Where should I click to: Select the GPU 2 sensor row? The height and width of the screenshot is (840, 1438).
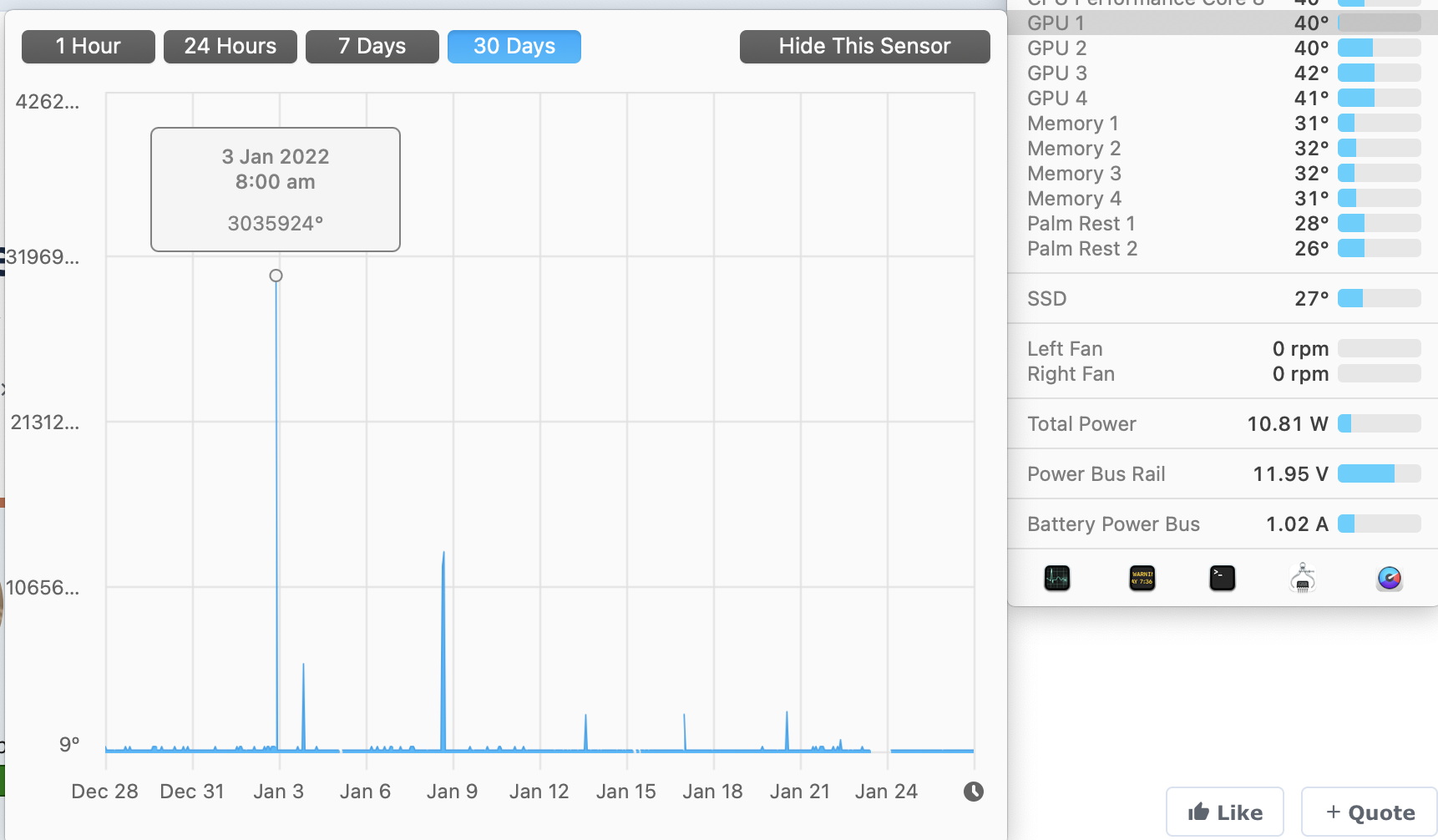pos(1223,48)
